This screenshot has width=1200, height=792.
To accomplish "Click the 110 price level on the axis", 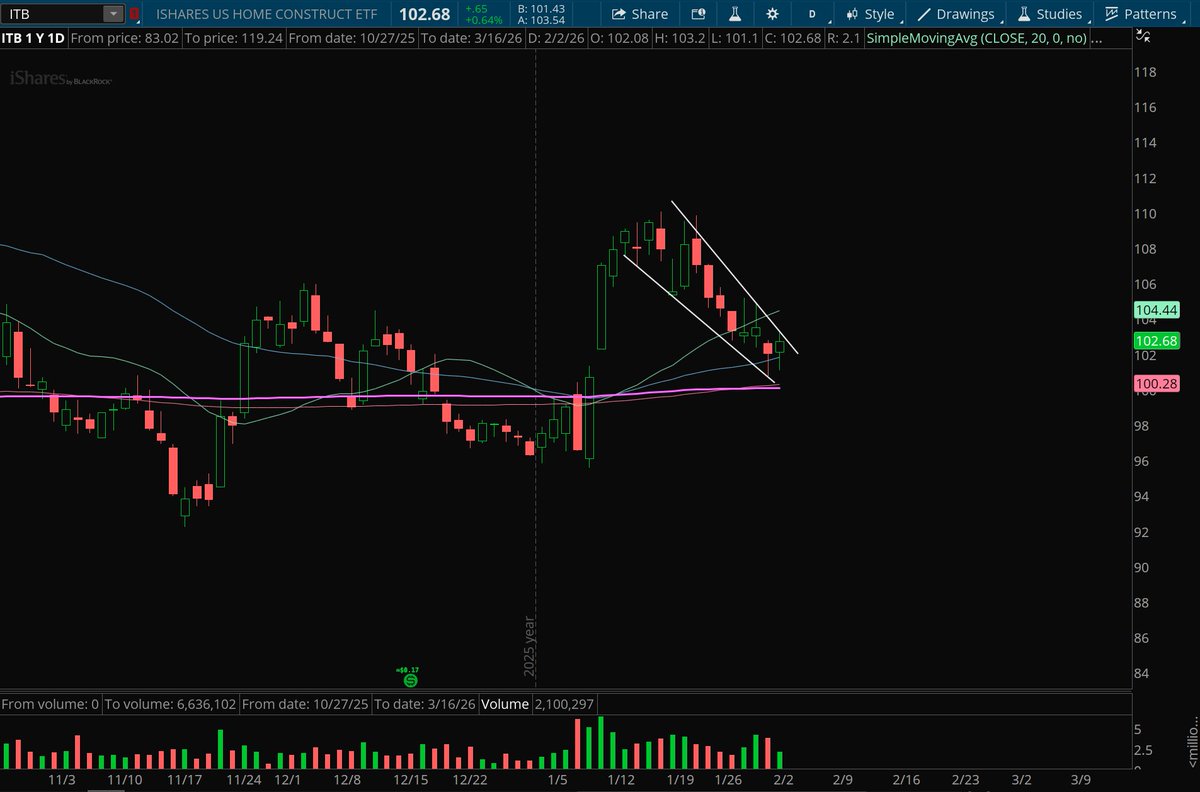I will point(1145,214).
